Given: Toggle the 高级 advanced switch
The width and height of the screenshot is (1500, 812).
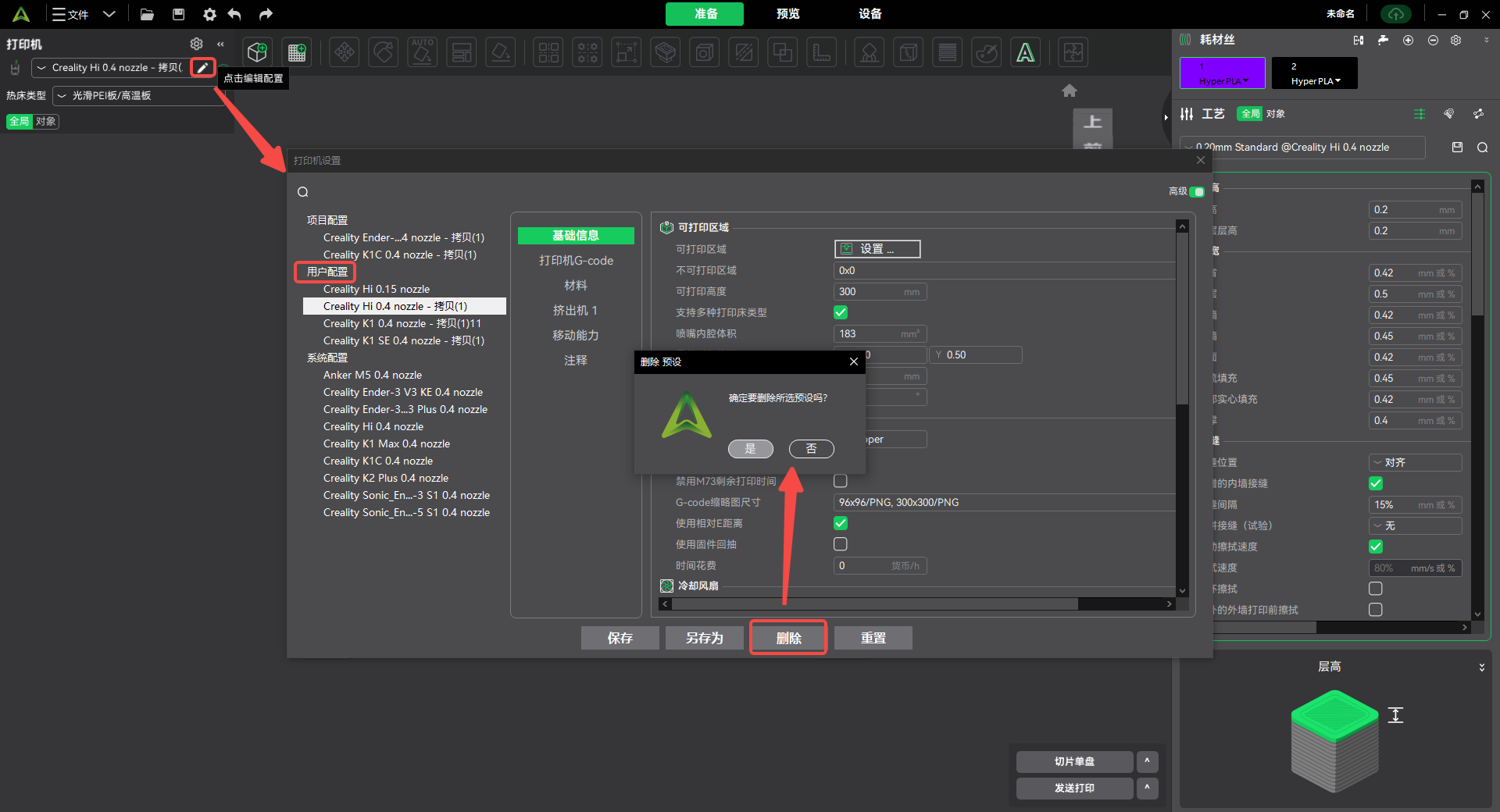Looking at the screenshot, I should (x=1197, y=191).
